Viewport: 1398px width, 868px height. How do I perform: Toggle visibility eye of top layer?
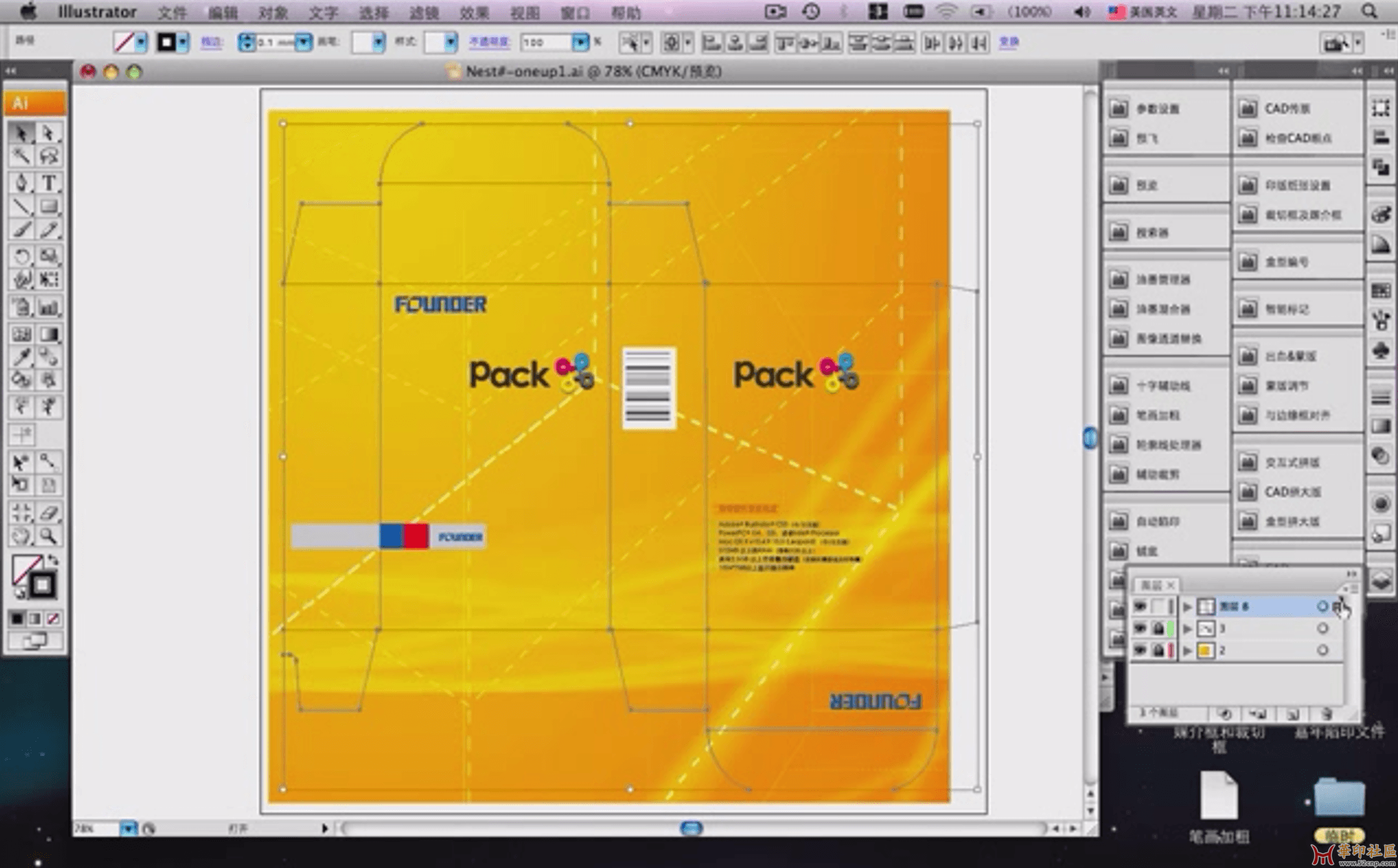pos(1140,606)
